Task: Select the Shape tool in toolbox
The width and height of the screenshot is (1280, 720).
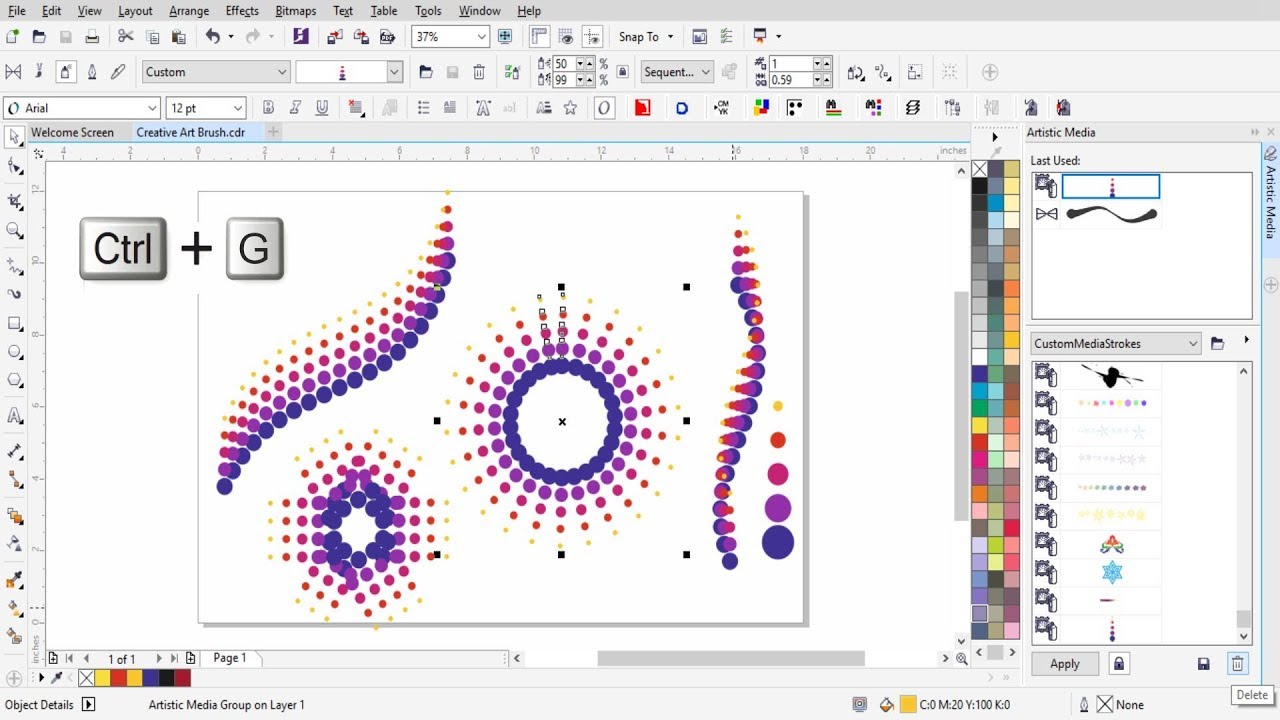Action: pyautogui.click(x=15, y=167)
